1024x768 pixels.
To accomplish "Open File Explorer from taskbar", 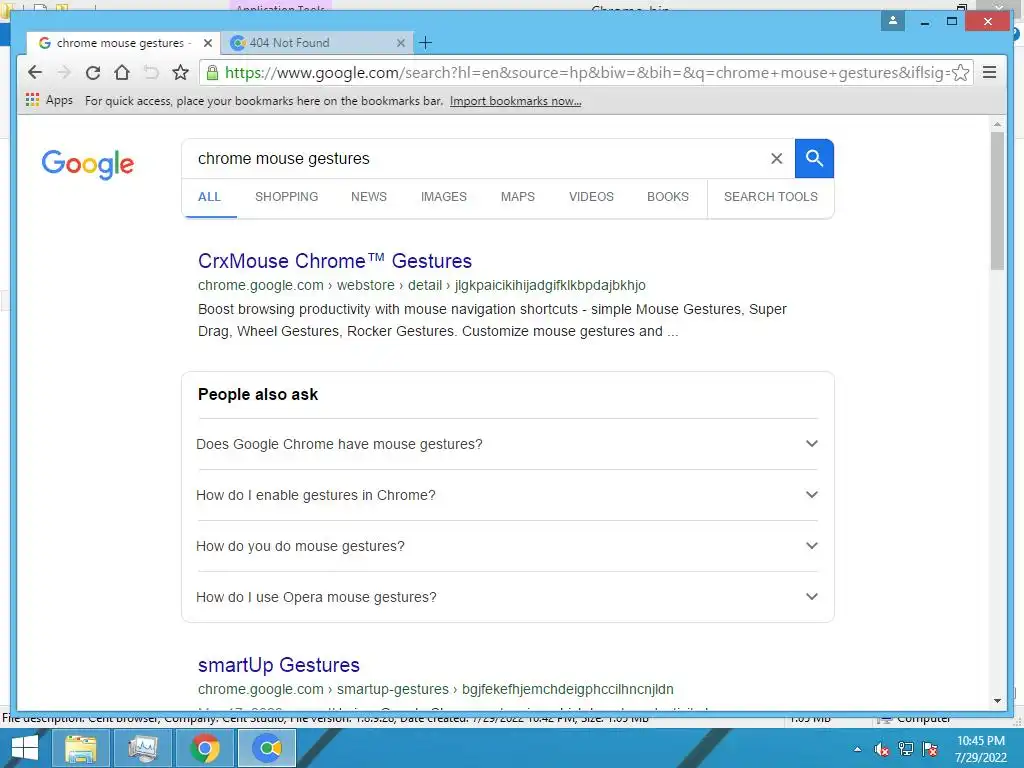I will [80, 748].
